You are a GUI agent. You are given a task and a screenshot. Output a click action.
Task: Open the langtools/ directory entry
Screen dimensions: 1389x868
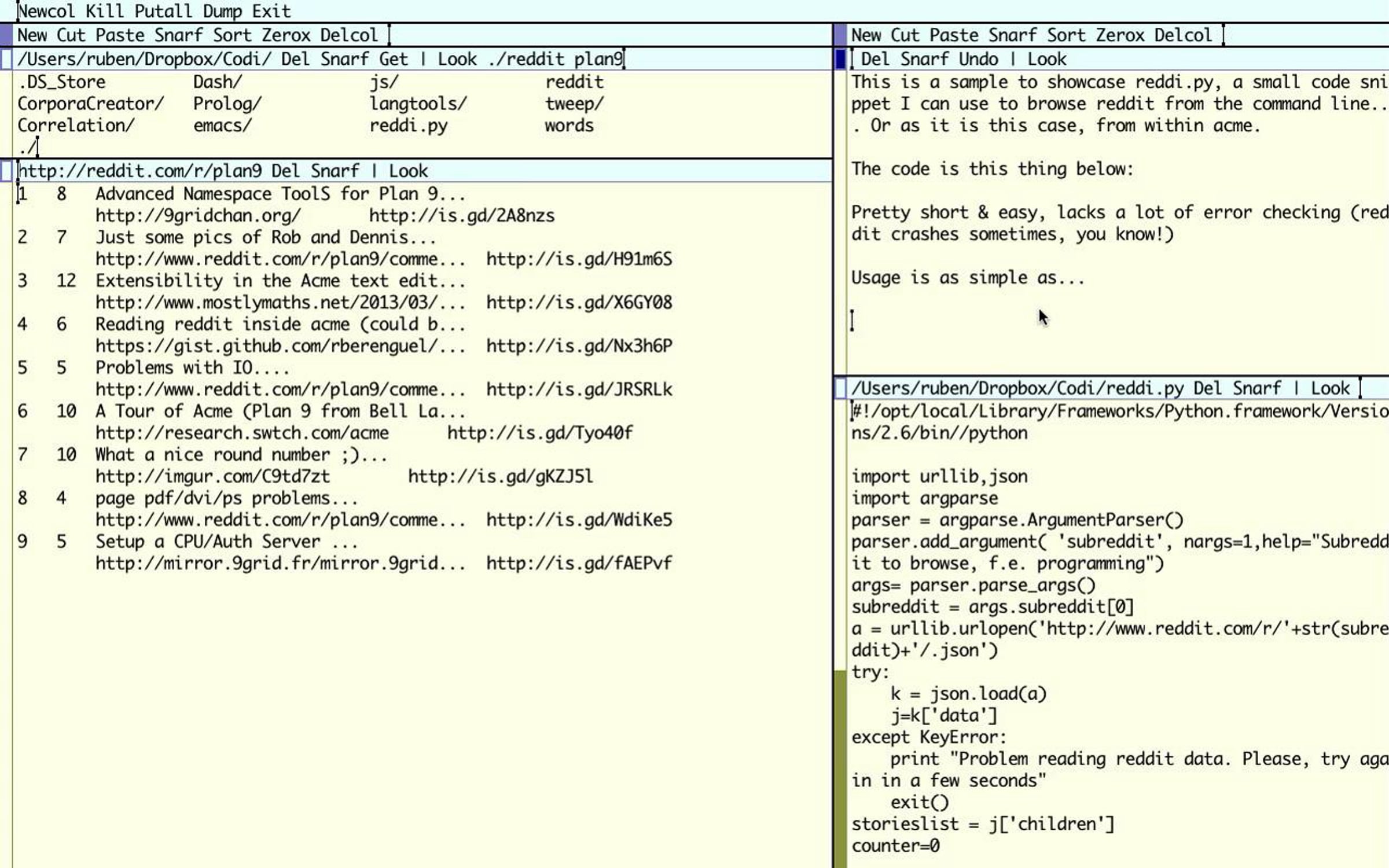click(x=418, y=104)
